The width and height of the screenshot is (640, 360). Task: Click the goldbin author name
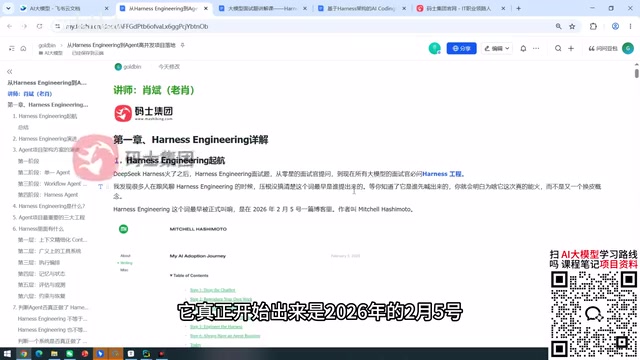pyautogui.click(x=132, y=67)
